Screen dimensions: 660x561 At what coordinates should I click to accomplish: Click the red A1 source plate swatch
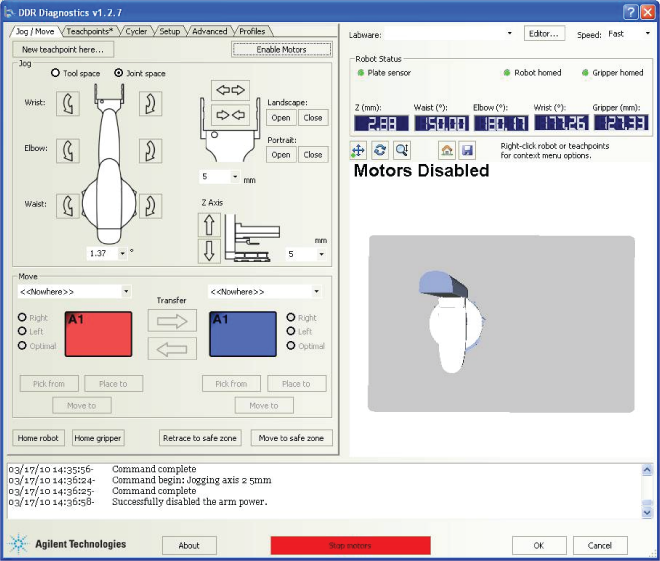click(99, 333)
